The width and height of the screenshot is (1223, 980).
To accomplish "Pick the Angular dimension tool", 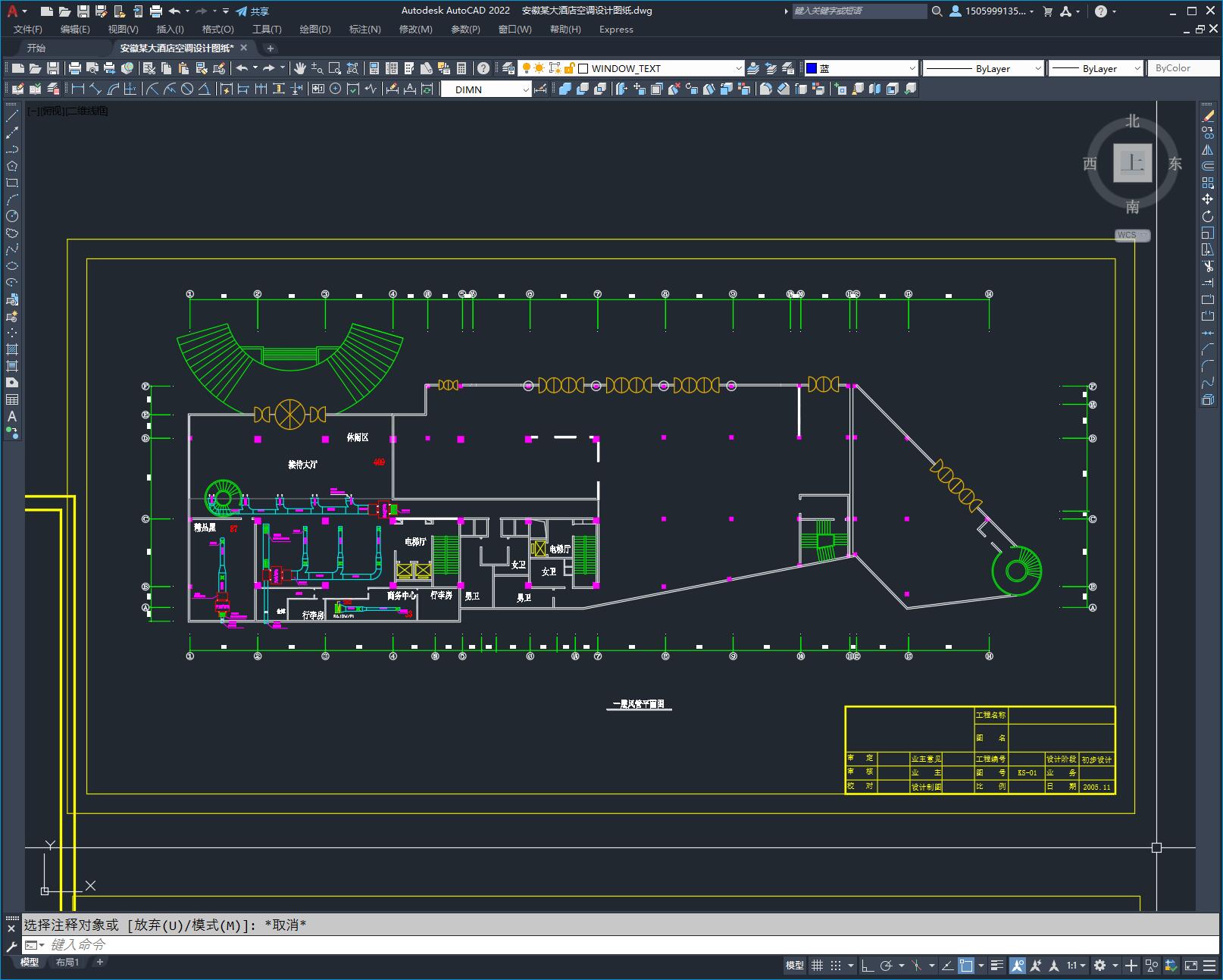I will tap(205, 89).
